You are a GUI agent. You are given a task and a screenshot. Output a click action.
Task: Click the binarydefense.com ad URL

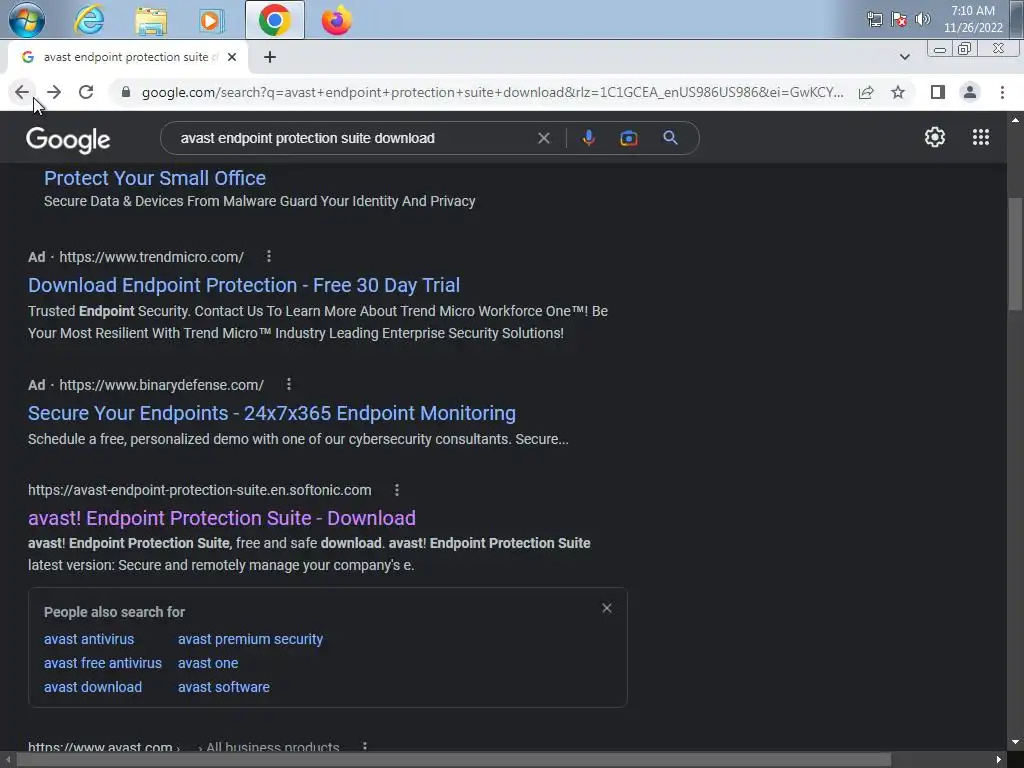tap(161, 385)
